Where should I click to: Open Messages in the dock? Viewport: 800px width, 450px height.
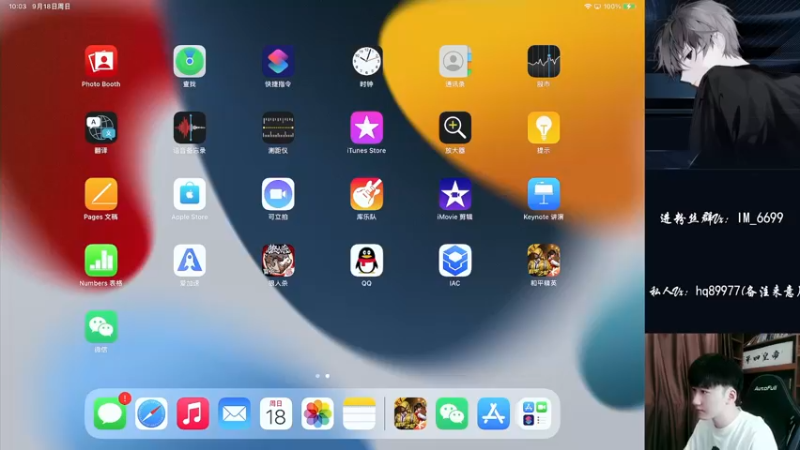110,413
